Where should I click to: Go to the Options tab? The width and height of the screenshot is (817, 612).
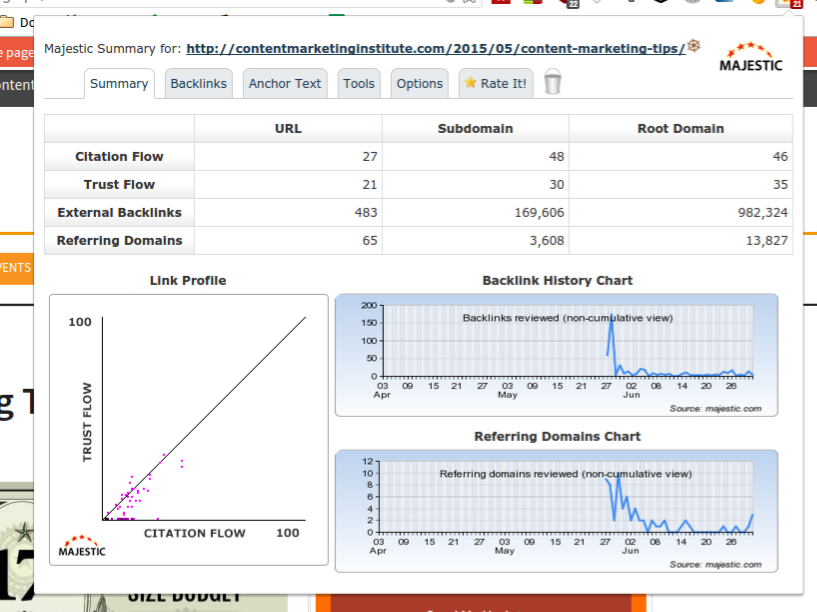419,83
